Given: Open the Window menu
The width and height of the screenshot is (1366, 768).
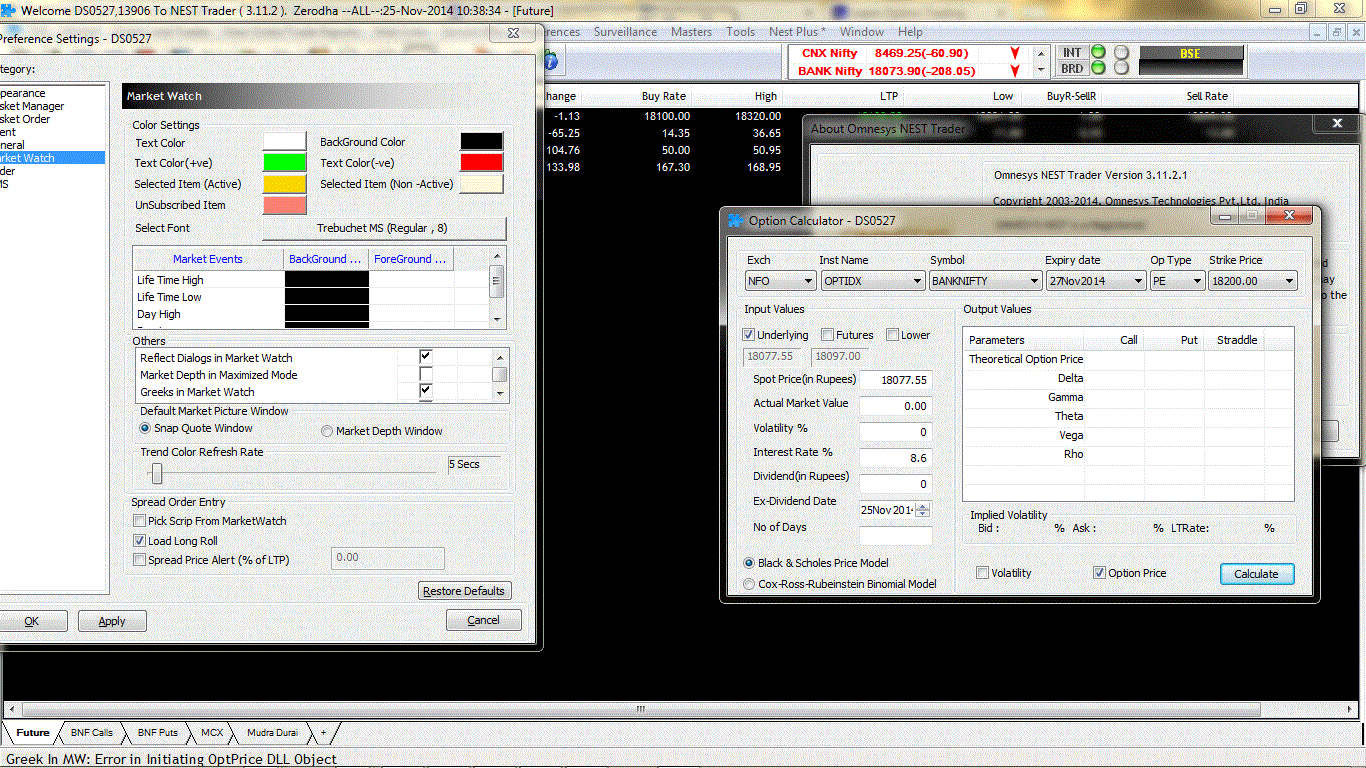Looking at the screenshot, I should click(x=861, y=32).
